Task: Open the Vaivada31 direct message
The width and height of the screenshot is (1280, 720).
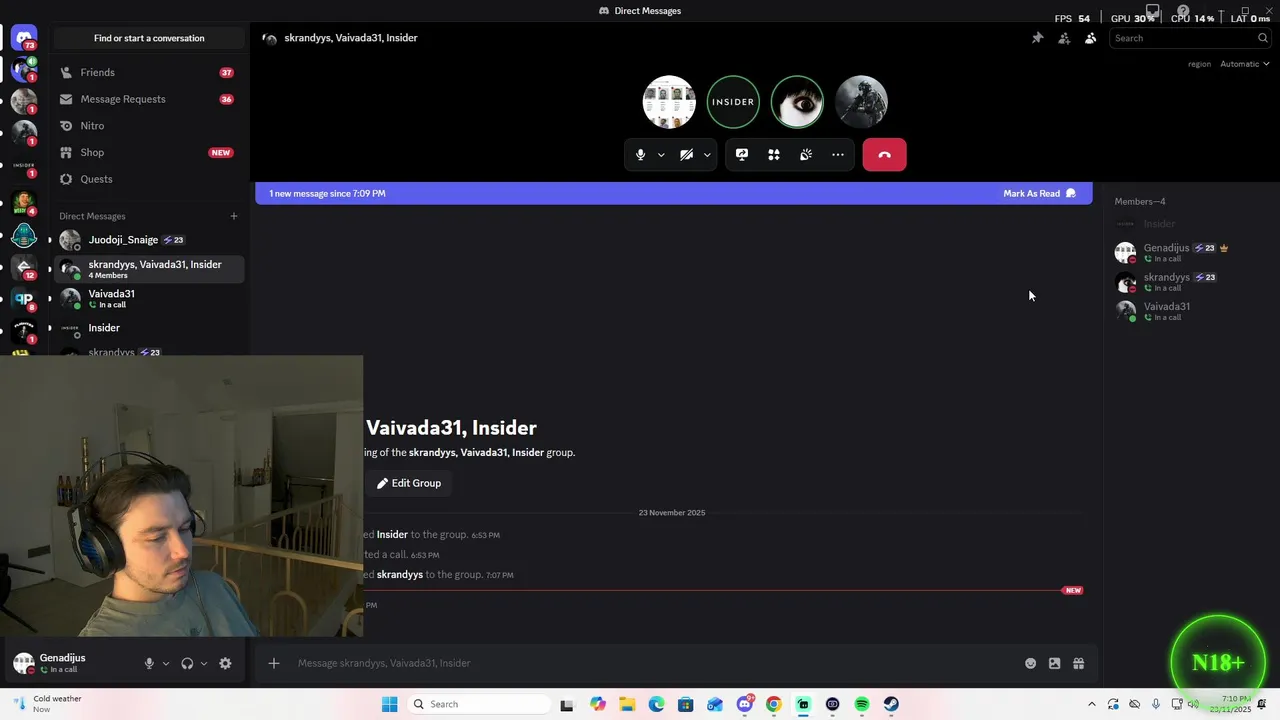Action: point(148,298)
